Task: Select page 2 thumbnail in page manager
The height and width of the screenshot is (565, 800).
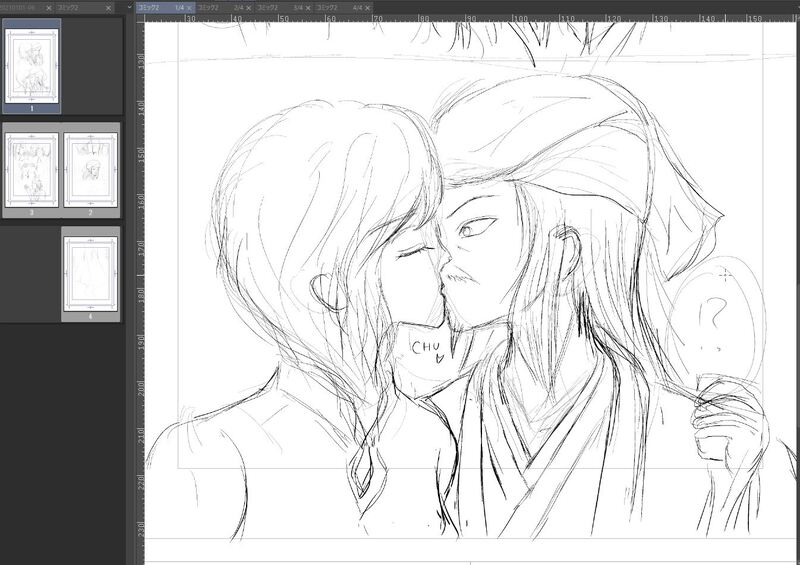Action: (x=91, y=170)
